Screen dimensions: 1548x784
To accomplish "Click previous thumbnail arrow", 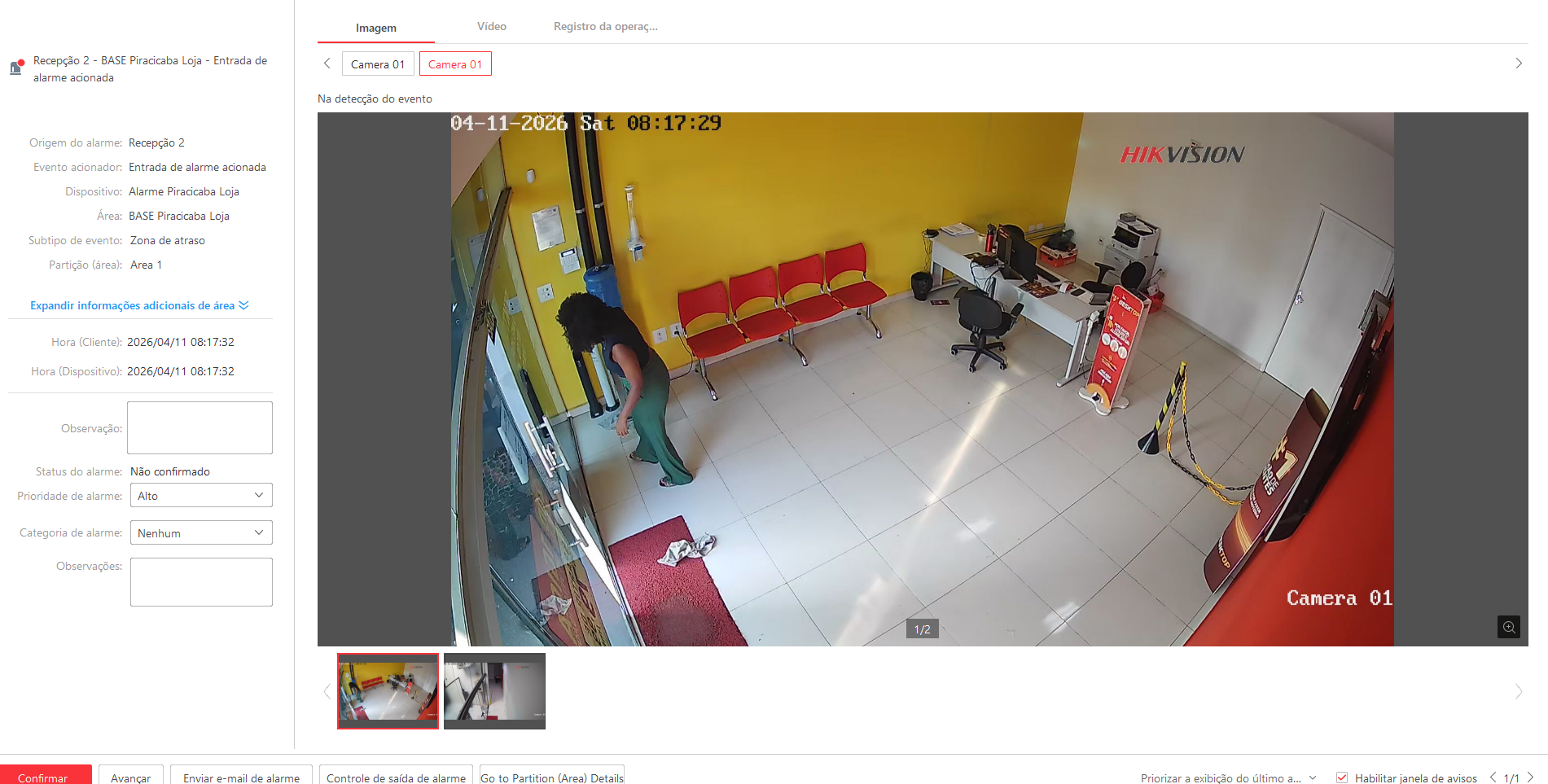I will tap(327, 691).
